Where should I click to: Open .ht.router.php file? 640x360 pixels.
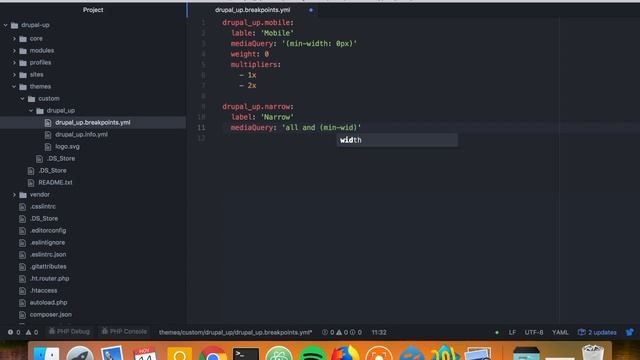pos(49,278)
